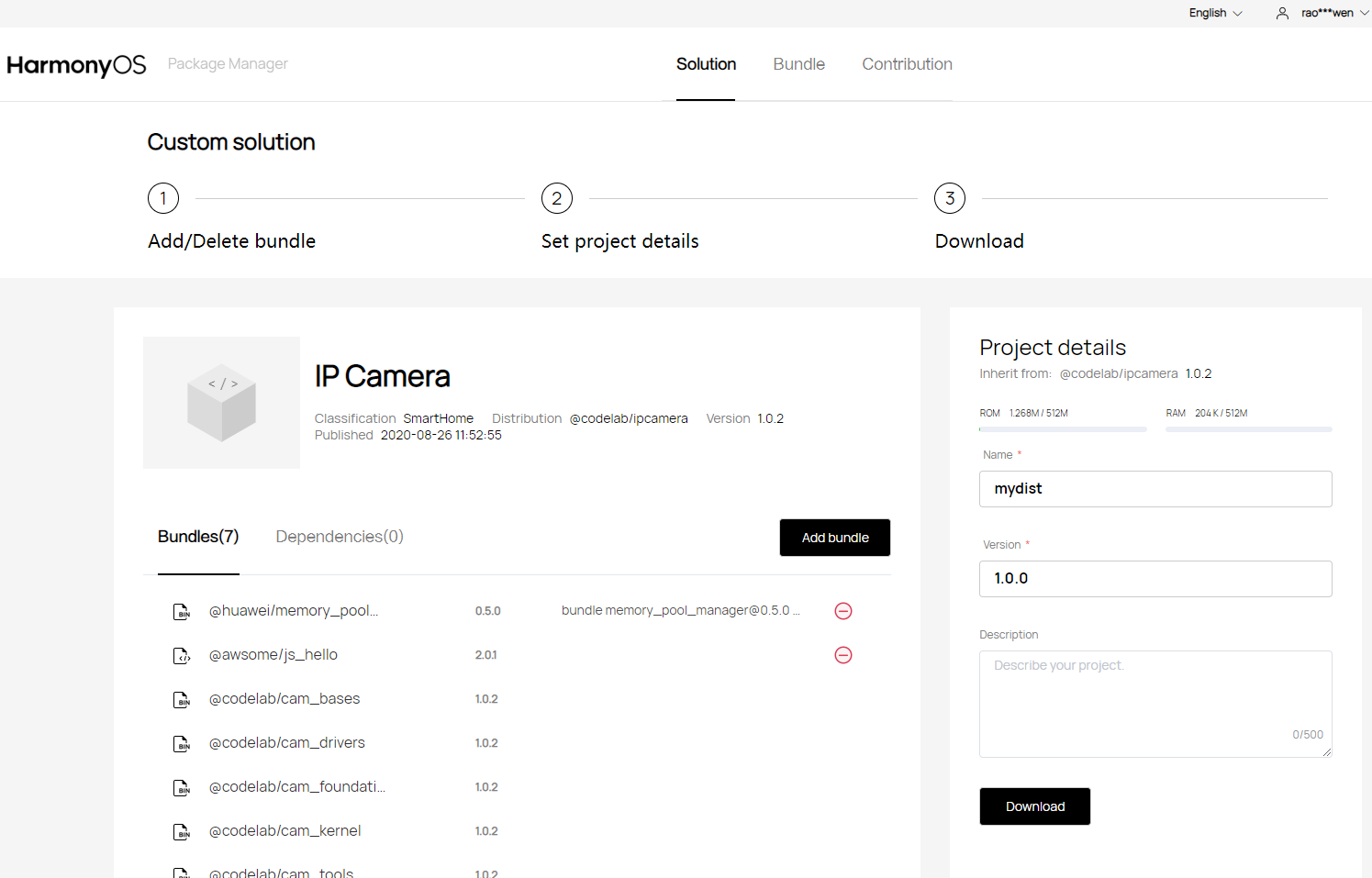The height and width of the screenshot is (878, 1372).
Task: Click the BIN file icon beside @codelab/cam_drivers
Action: pyautogui.click(x=182, y=744)
